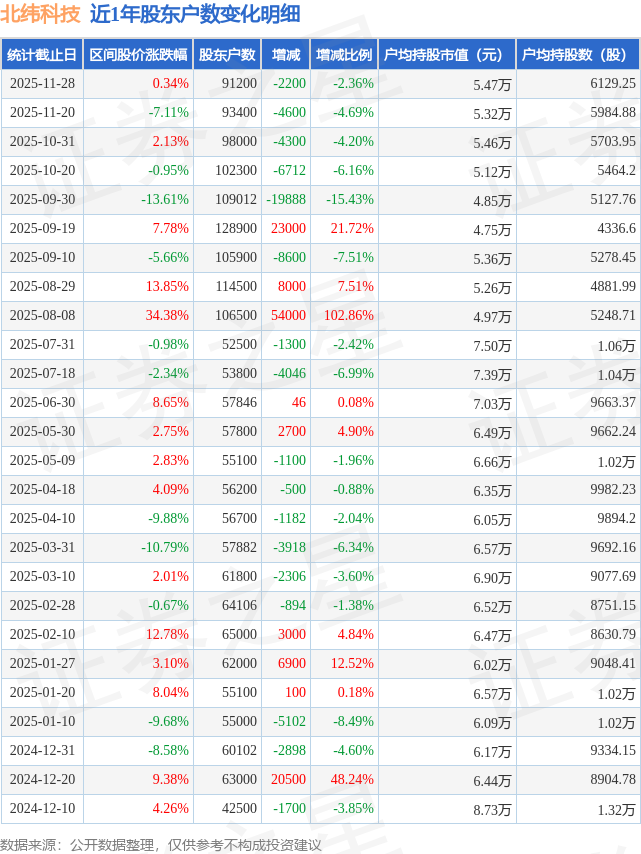The height and width of the screenshot is (854, 641).
Task: Select the 区间股价涨跌幅 column header
Action: coord(137,55)
